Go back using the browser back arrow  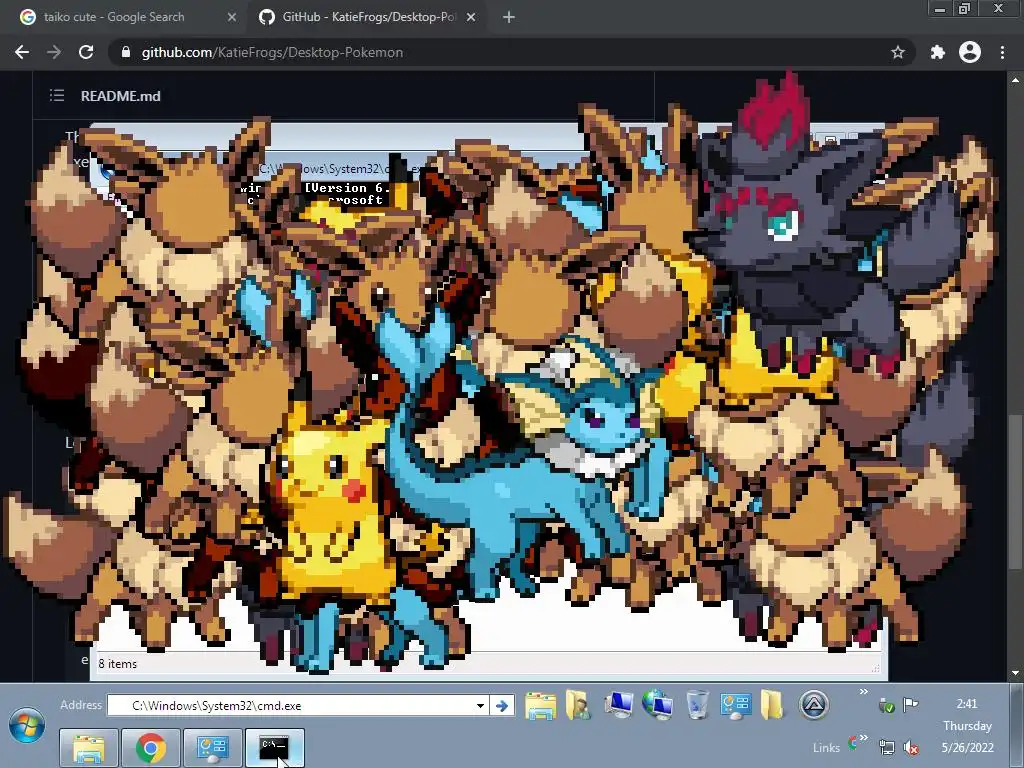22,52
